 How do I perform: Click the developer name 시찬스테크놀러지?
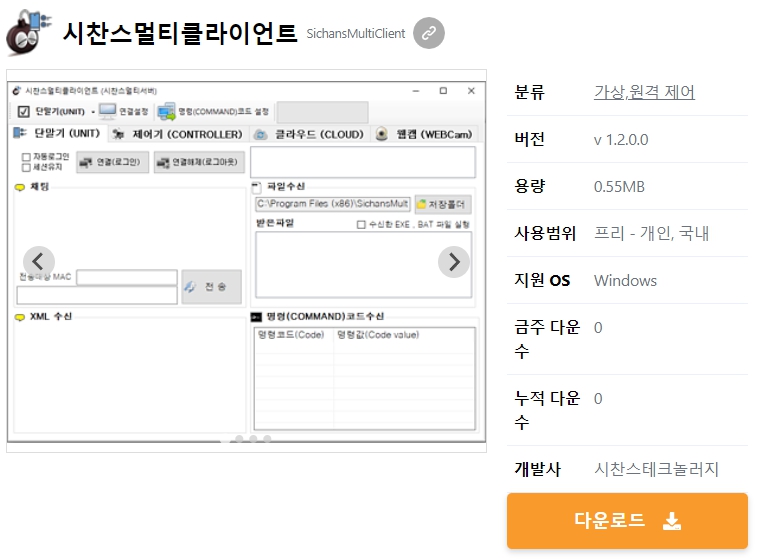point(656,469)
